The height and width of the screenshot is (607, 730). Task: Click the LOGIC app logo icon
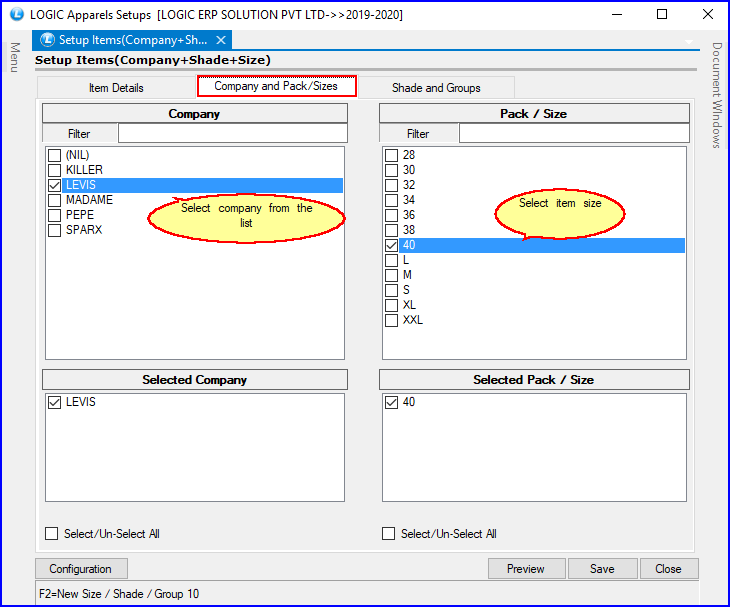pos(15,15)
